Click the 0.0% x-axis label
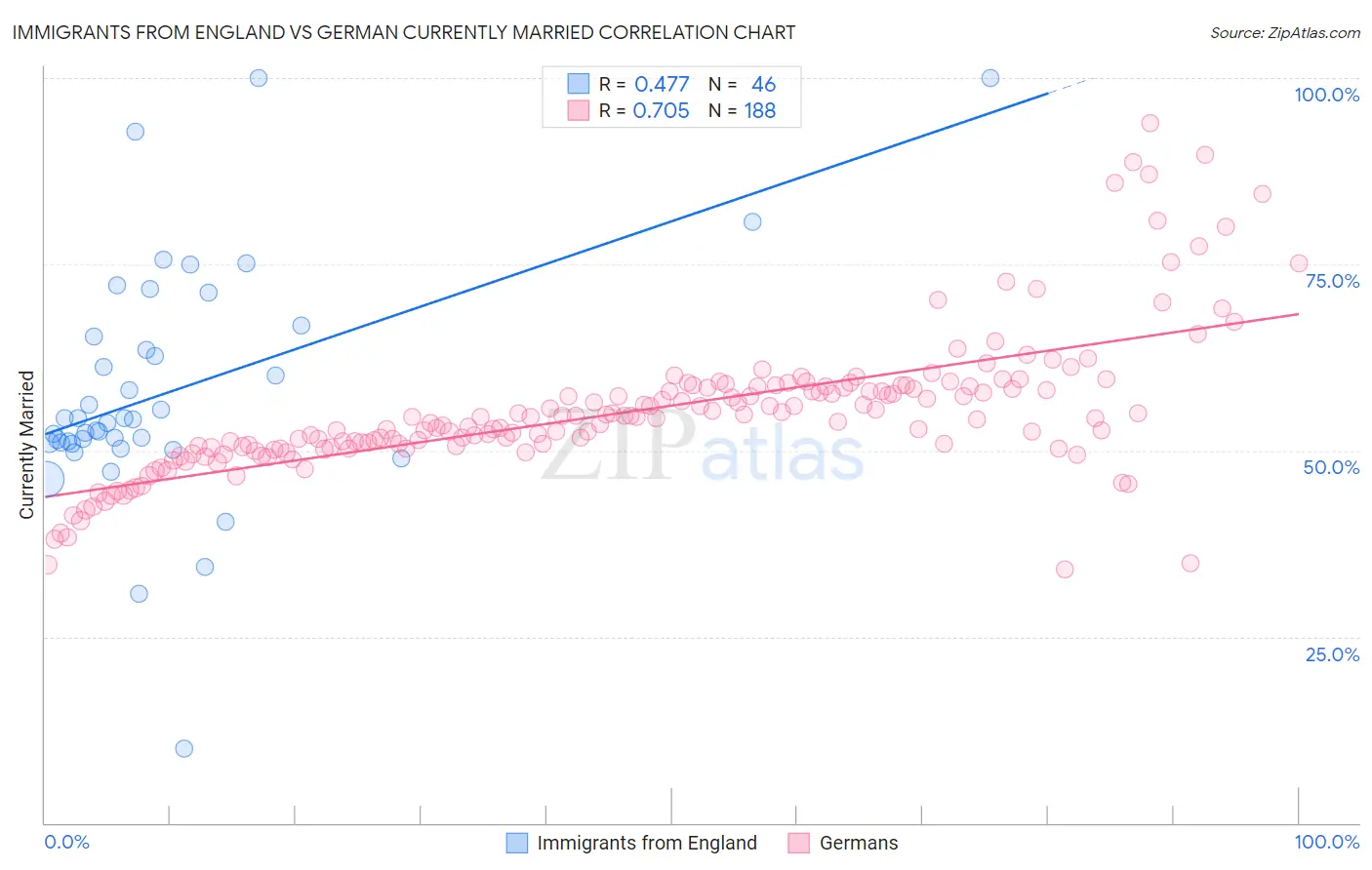Image resolution: width=1372 pixels, height=870 pixels. pyautogui.click(x=67, y=842)
